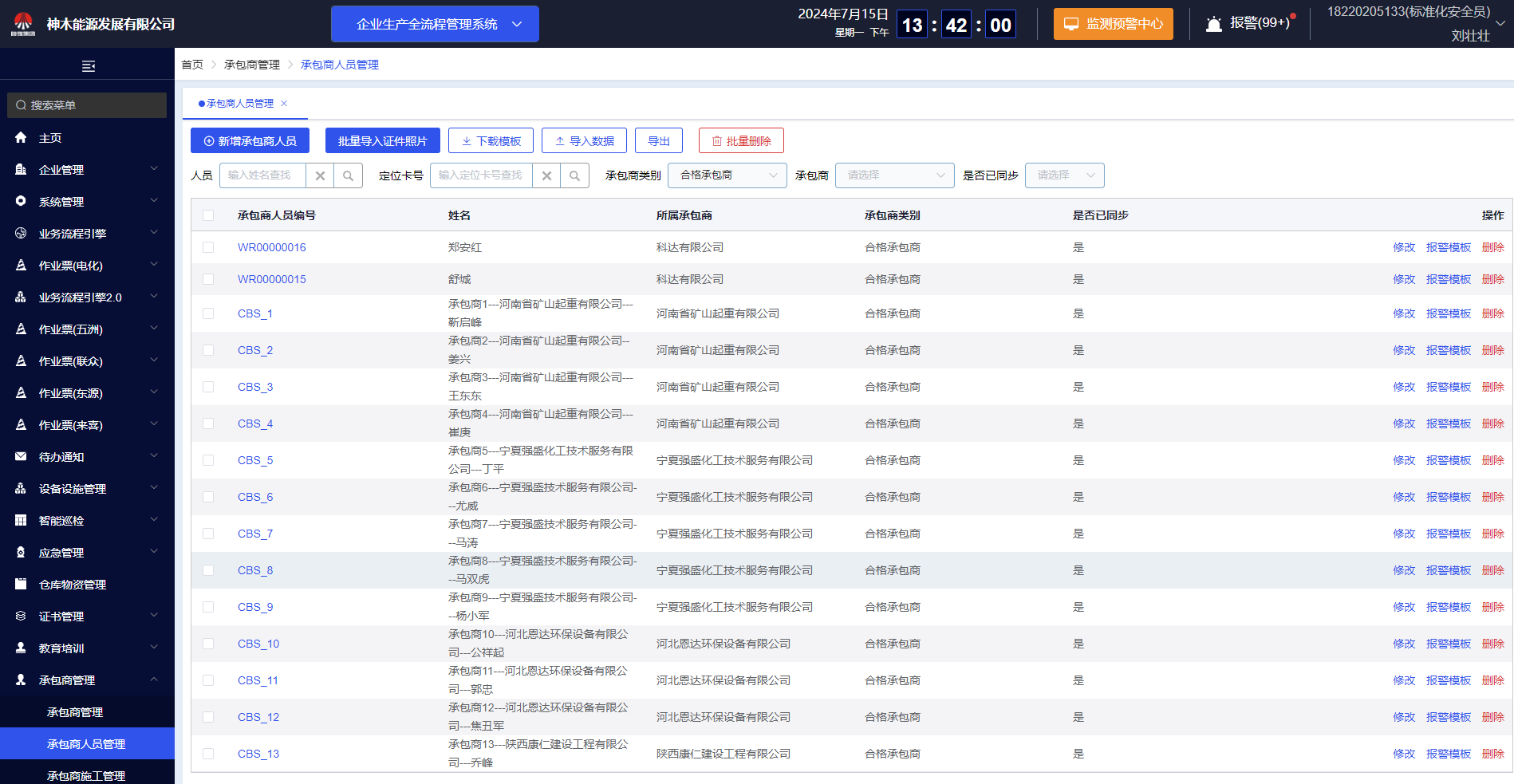Click the 导入数据 upload button
Viewport: 1514px width, 784px height.
point(584,140)
